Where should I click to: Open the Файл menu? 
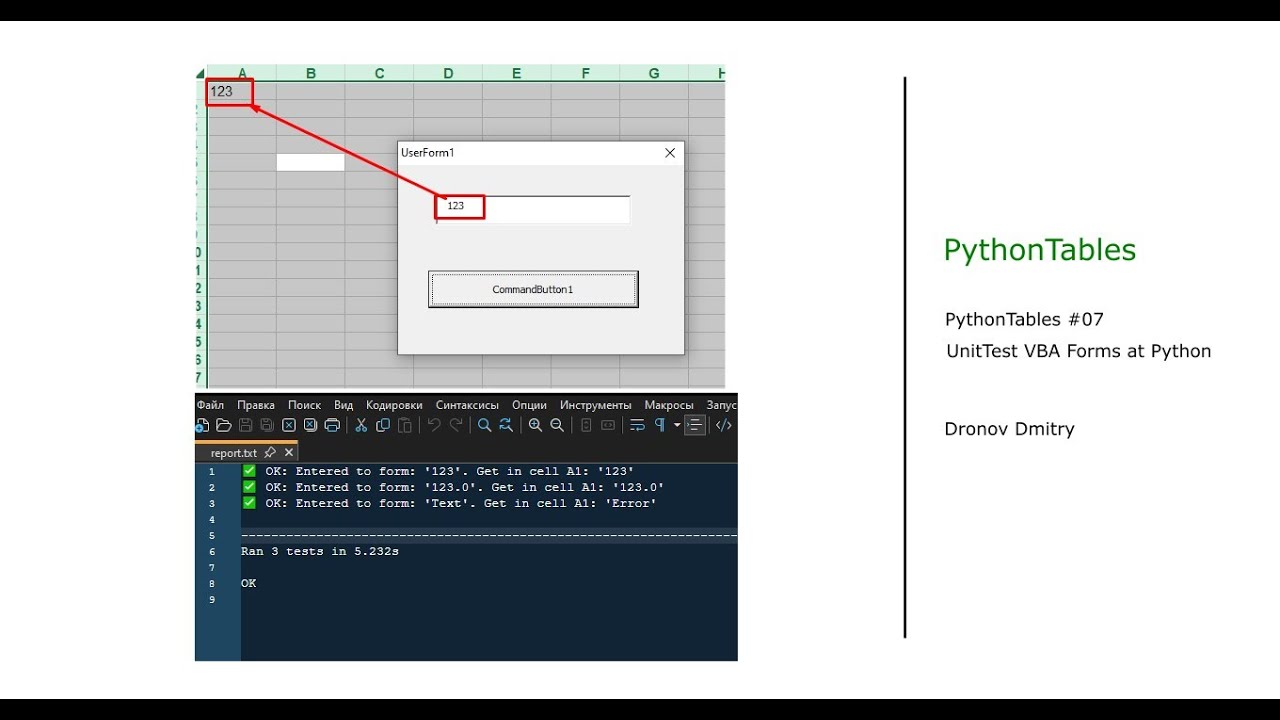point(210,405)
